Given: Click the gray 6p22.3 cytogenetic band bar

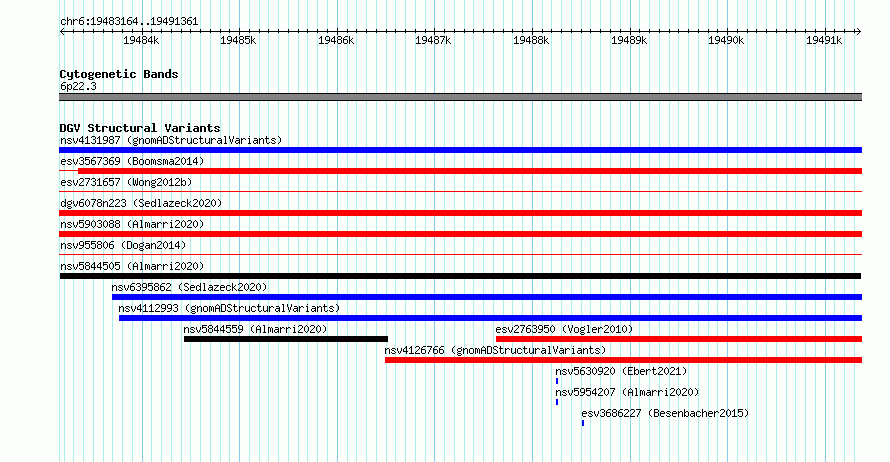Looking at the screenshot, I should tap(460, 97).
